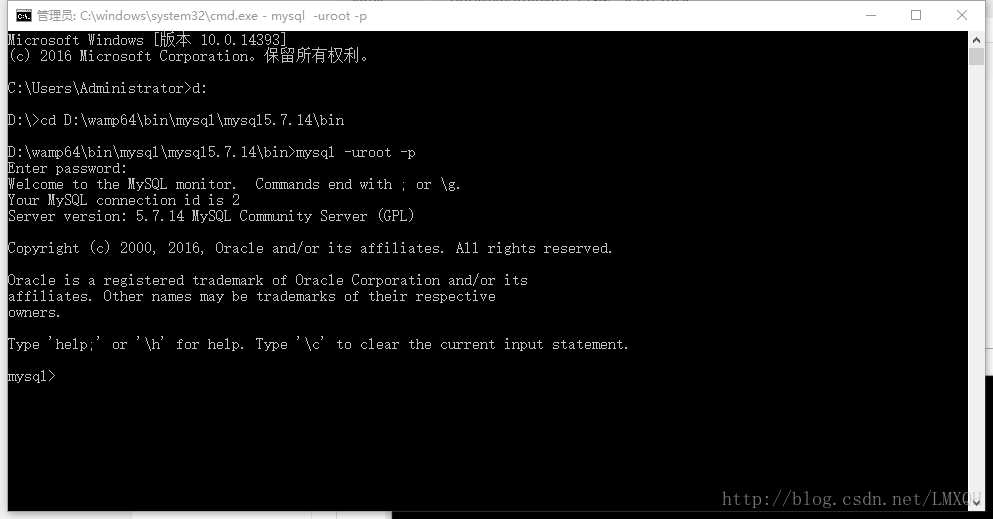Viewport: 993px width, 519px height.
Task: Click the window title bar text
Action: pos(202,16)
